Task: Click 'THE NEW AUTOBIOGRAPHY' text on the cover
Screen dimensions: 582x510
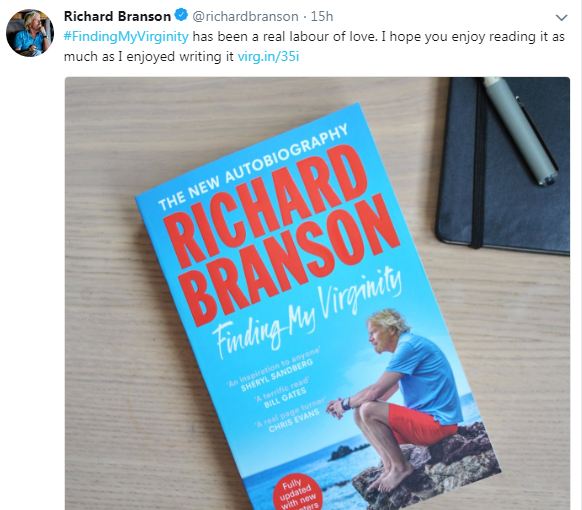Action: pos(253,166)
